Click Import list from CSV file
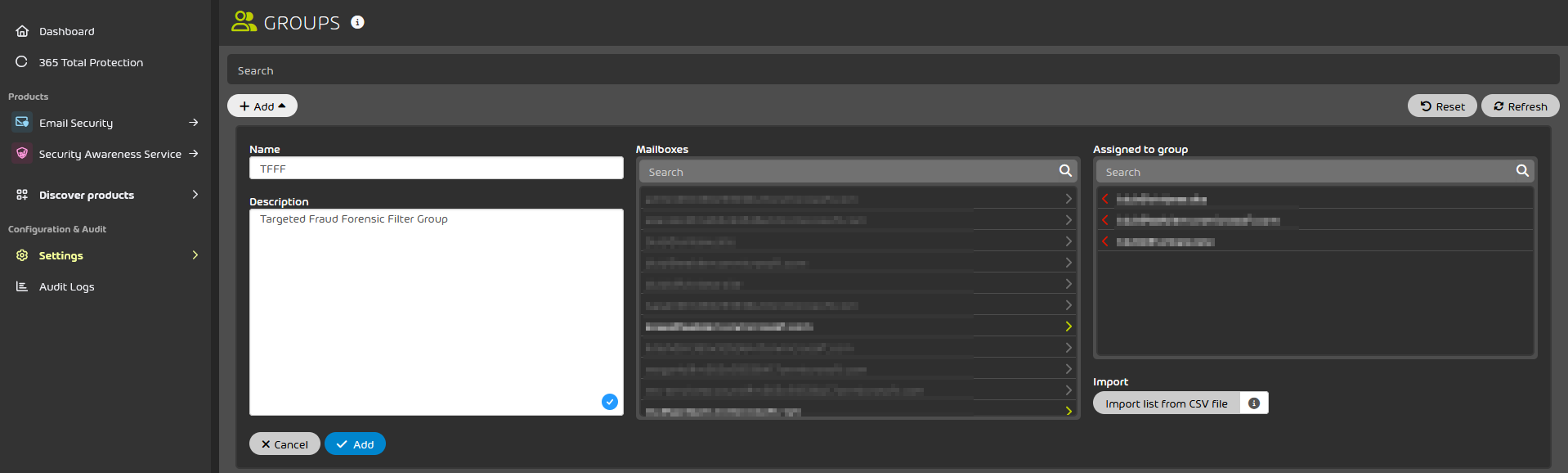 [1167, 403]
